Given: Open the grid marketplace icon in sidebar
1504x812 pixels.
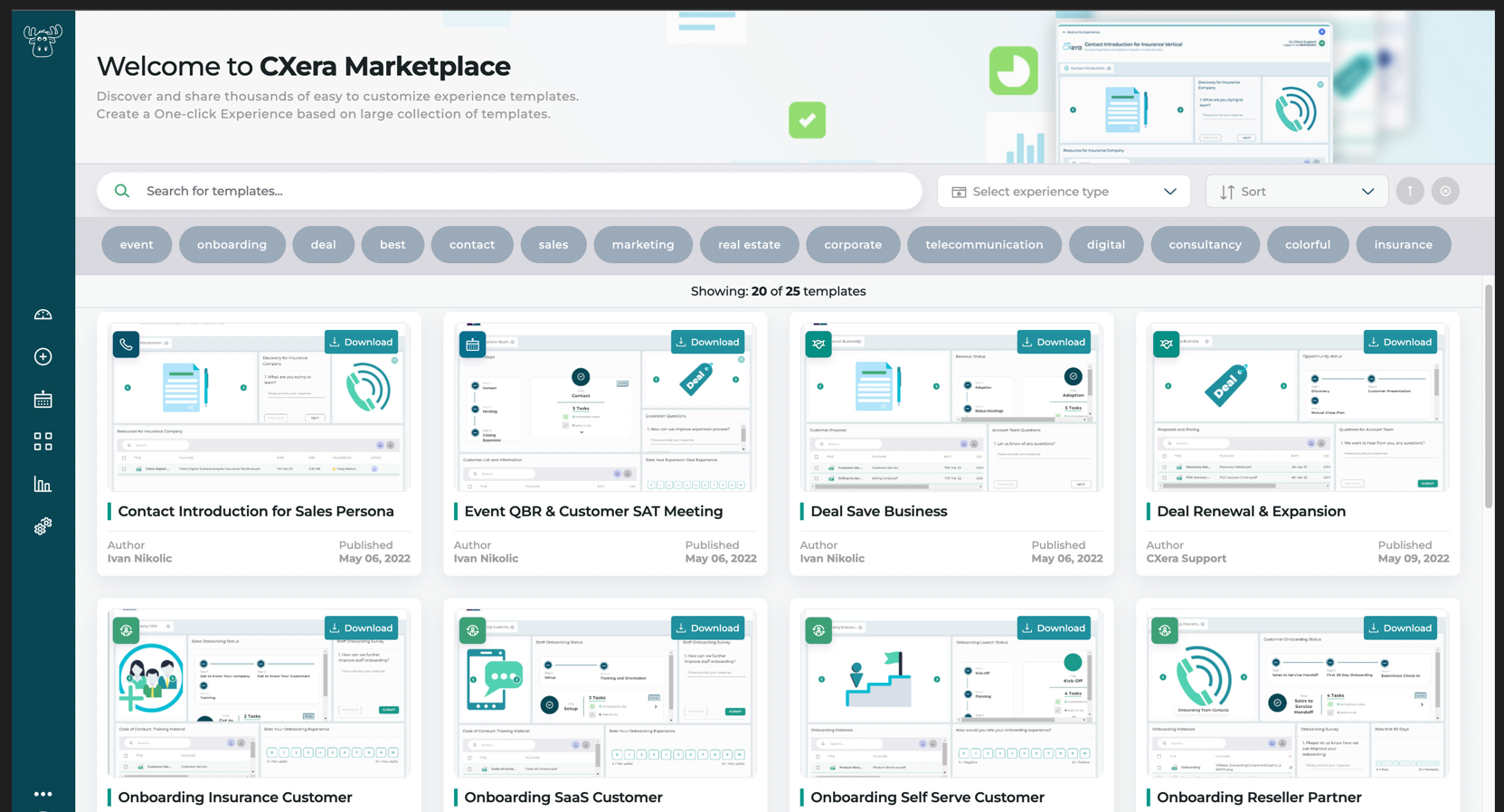Looking at the screenshot, I should click(43, 441).
